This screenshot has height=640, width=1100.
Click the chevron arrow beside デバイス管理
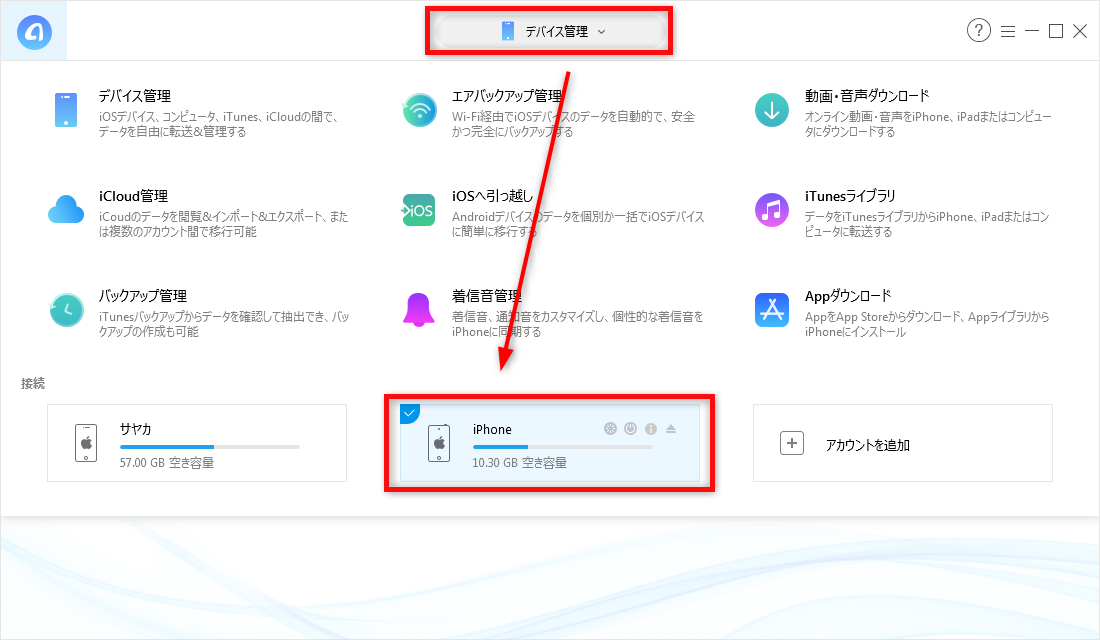click(x=602, y=32)
